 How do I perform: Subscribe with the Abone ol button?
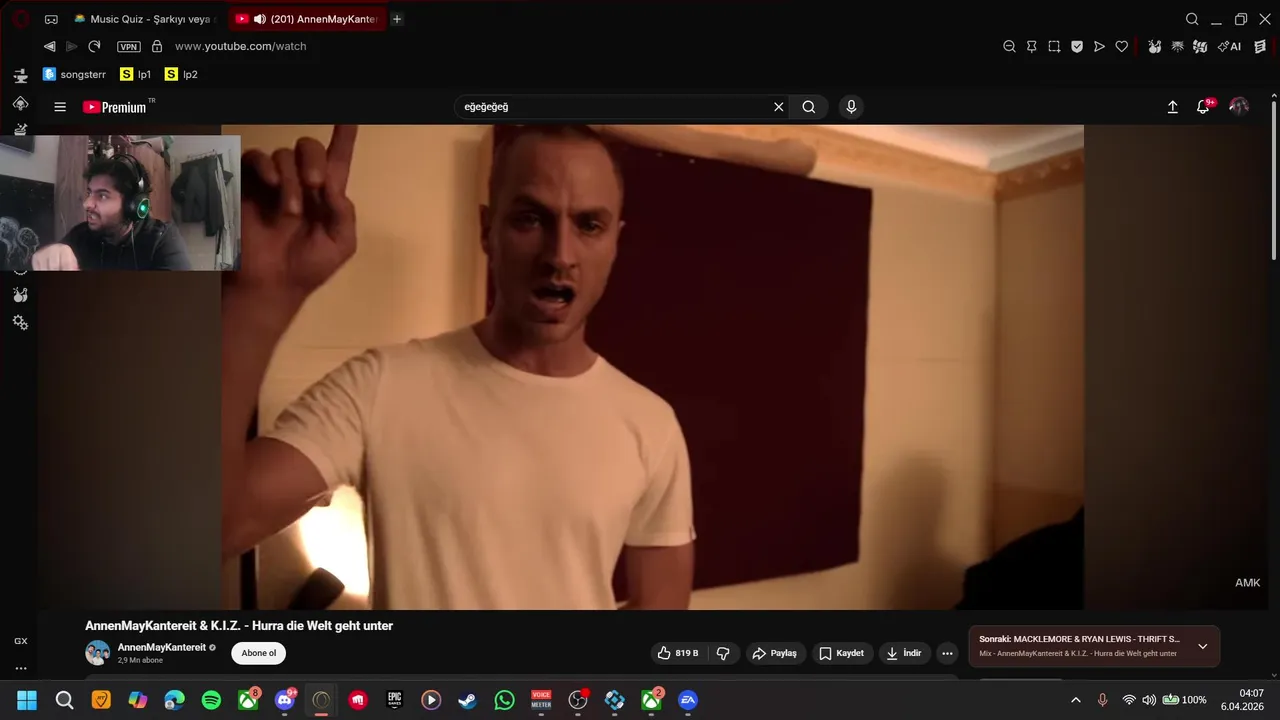coord(259,653)
